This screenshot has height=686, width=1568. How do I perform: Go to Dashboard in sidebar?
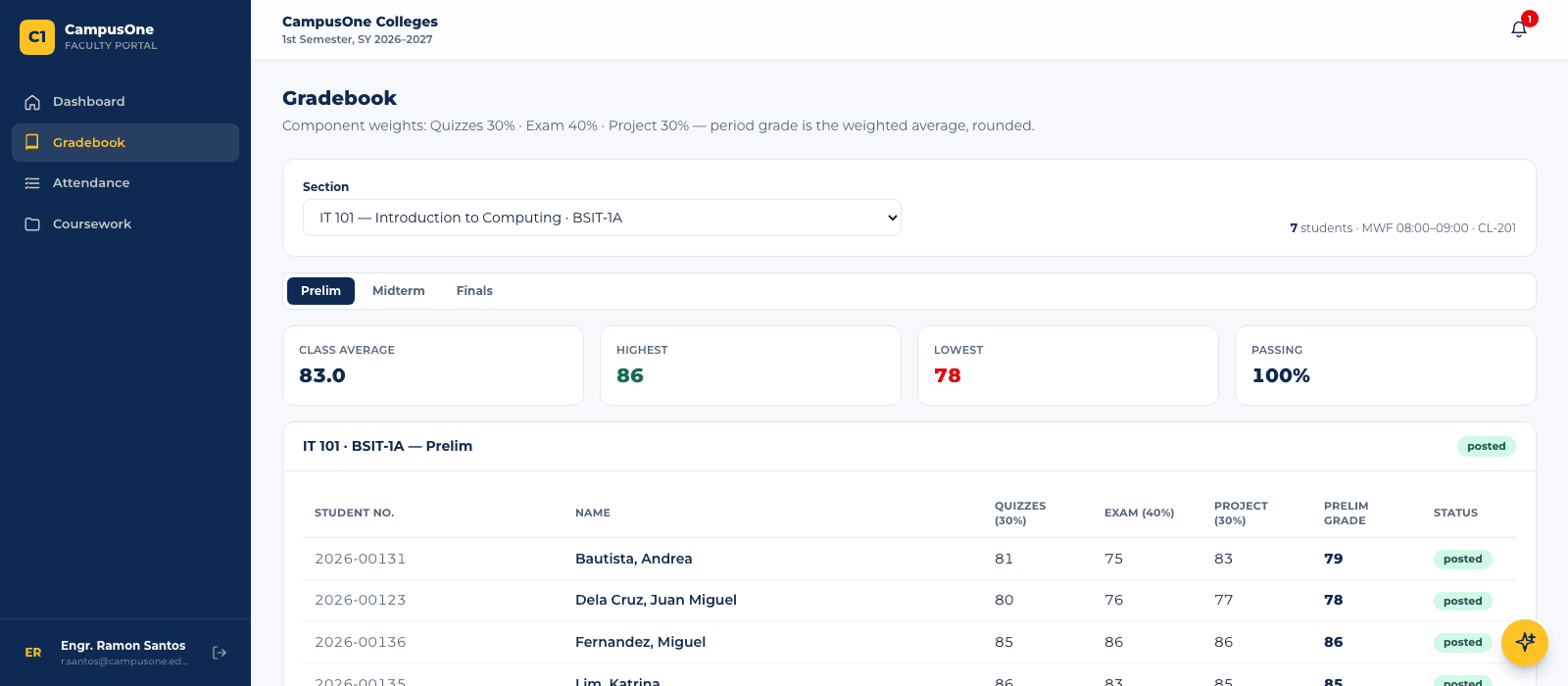pos(125,102)
